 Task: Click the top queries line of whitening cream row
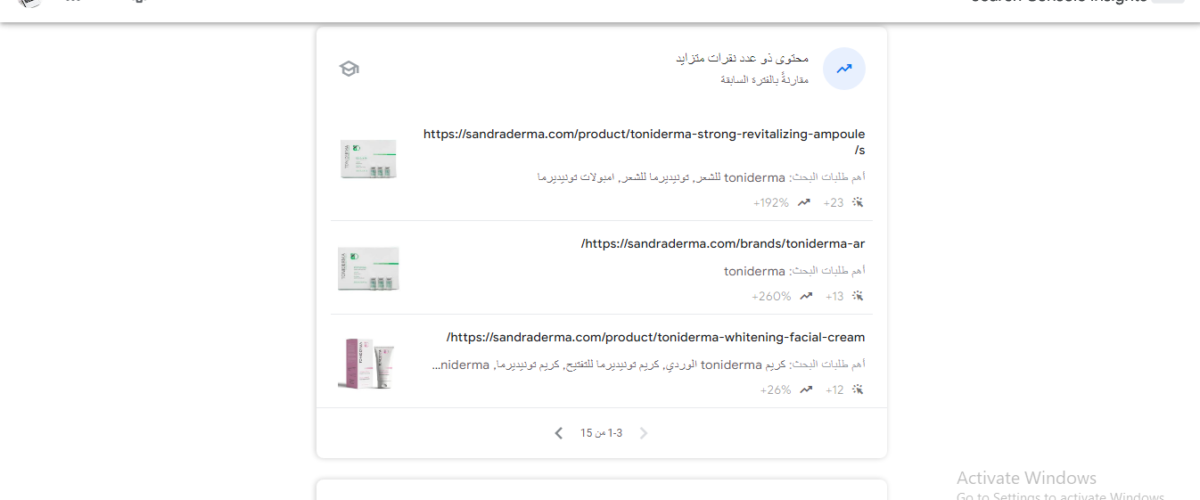648,364
